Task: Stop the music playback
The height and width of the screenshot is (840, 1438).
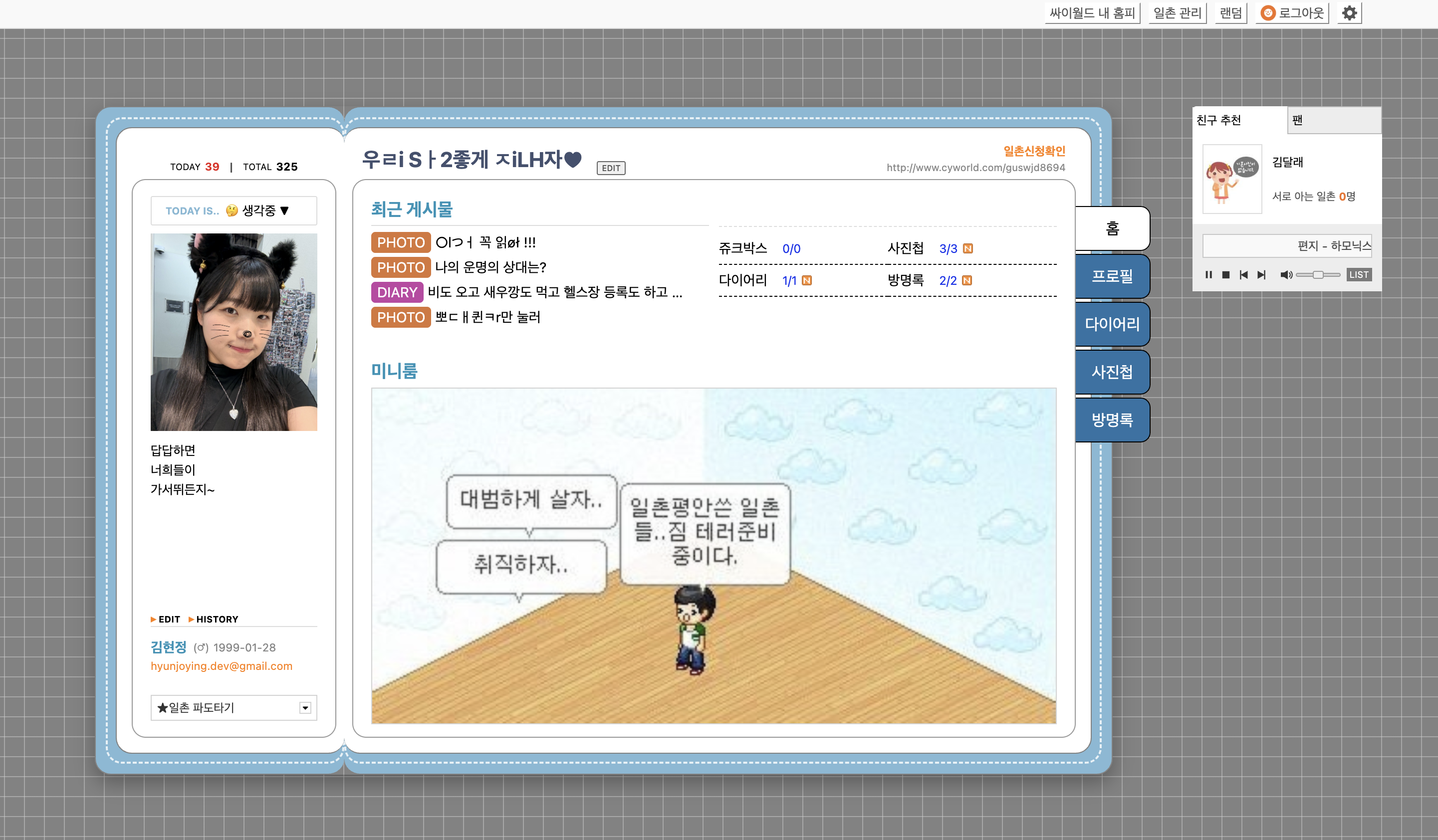Action: (1225, 274)
